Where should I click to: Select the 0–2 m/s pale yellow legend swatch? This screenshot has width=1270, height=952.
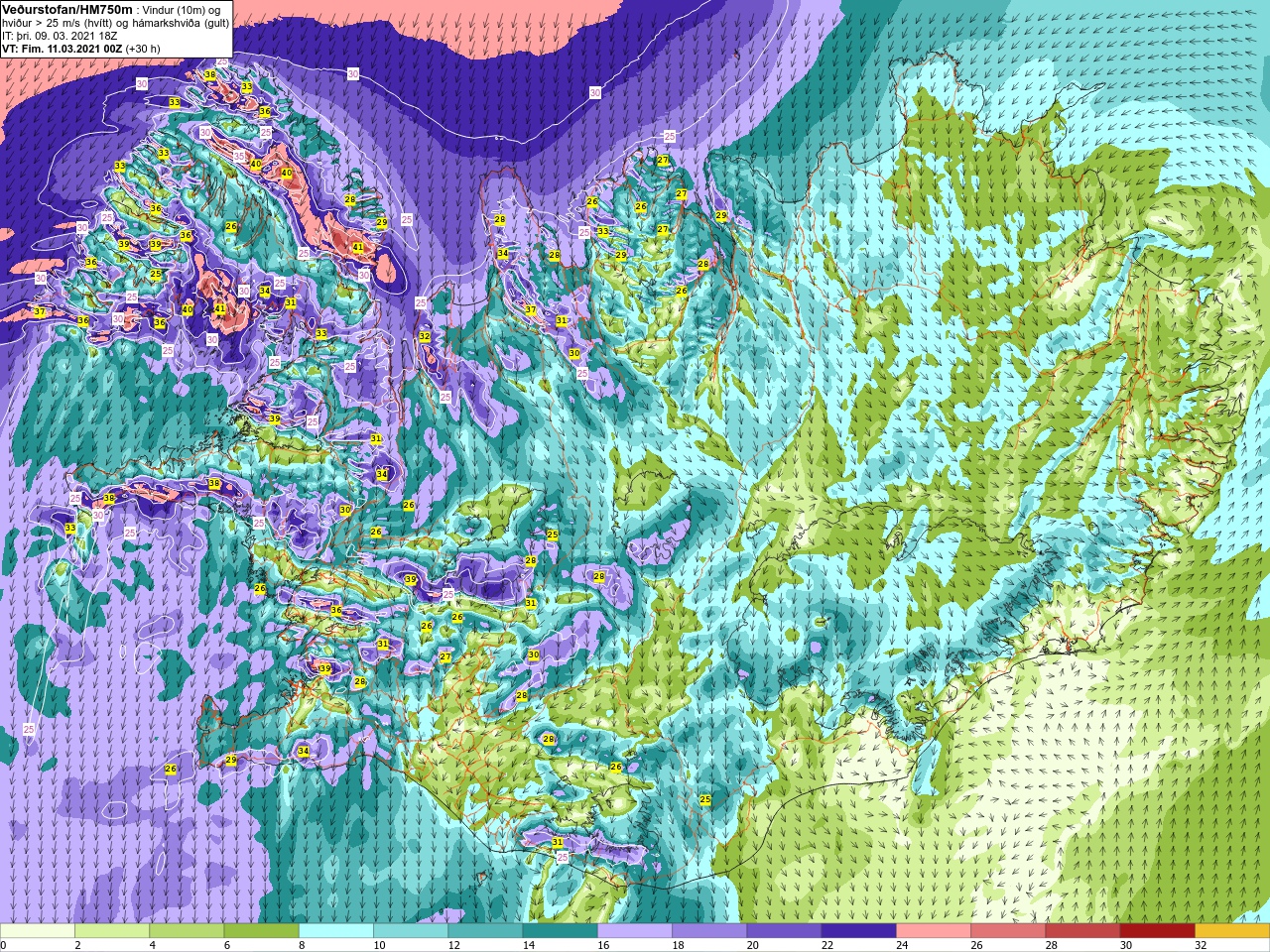[x=38, y=931]
